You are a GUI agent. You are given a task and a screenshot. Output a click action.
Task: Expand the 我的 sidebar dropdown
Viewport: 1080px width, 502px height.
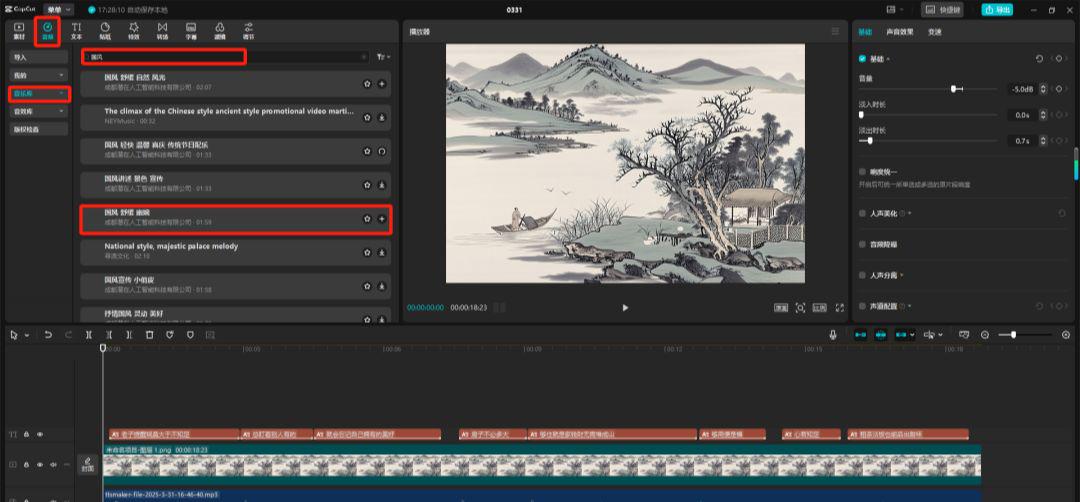(x=38, y=75)
